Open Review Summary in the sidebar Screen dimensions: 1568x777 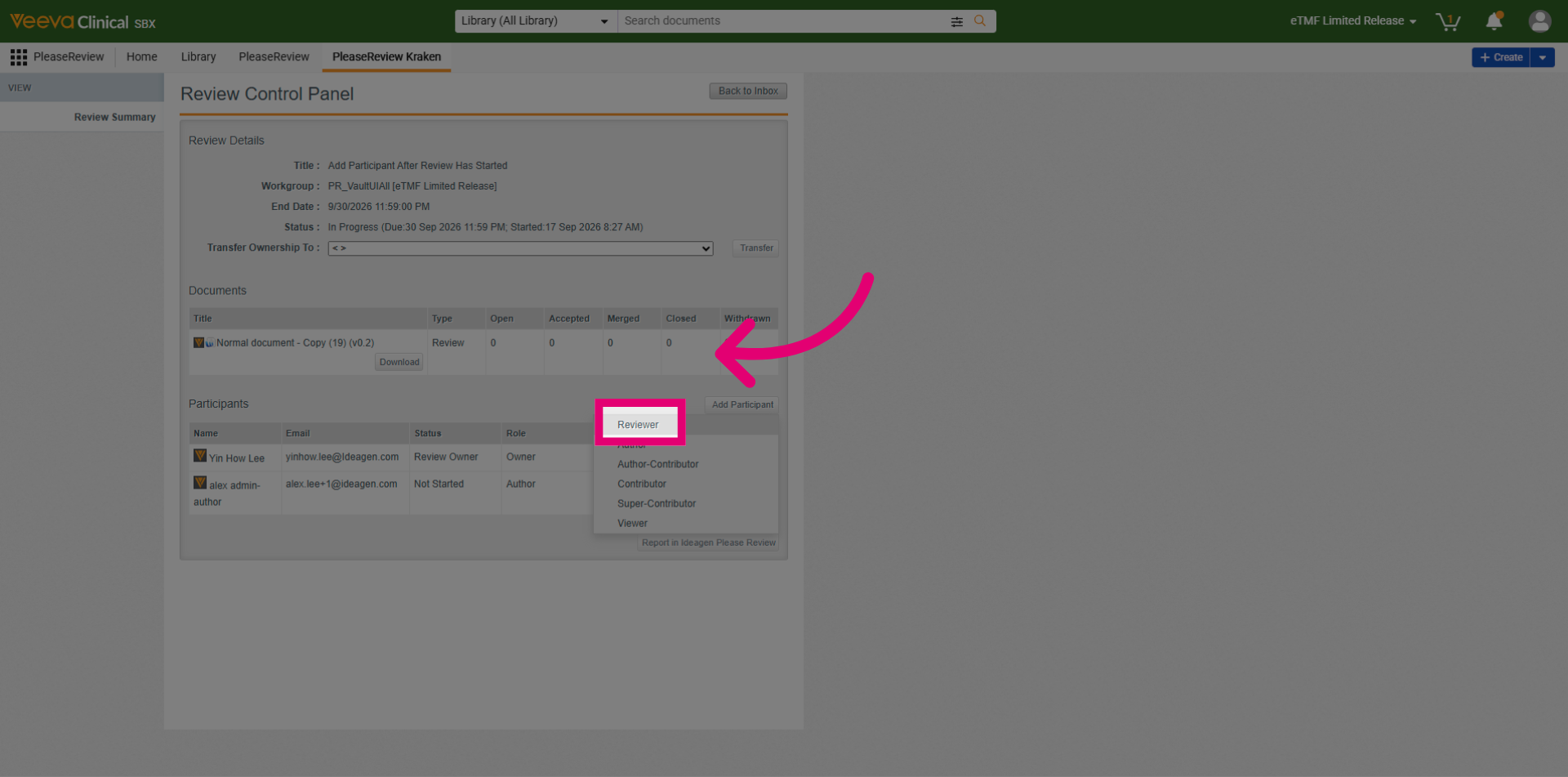pyautogui.click(x=114, y=118)
